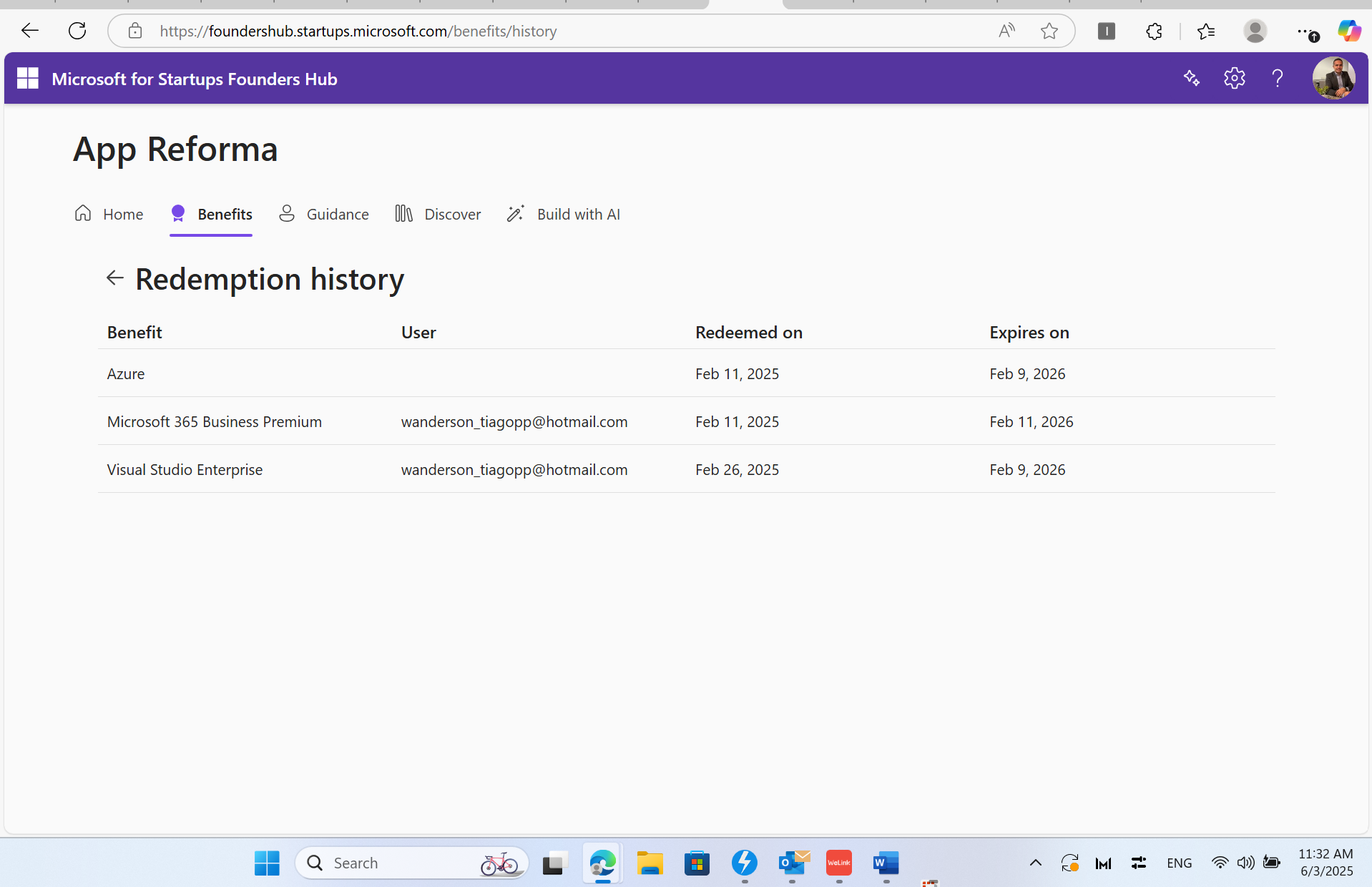This screenshot has width=1372, height=887.
Task: Click the toggle-arrows tray icon beside ENG
Action: tap(1139, 863)
